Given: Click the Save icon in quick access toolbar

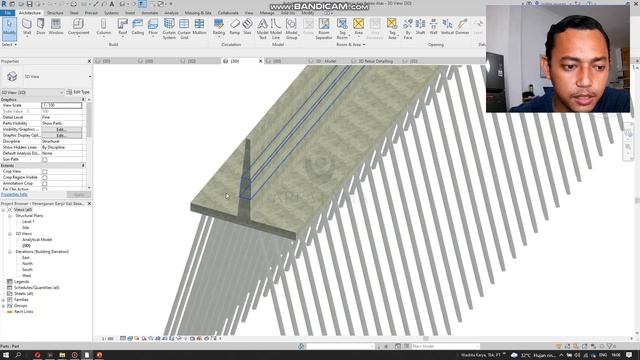Looking at the screenshot, I should 29,4.
